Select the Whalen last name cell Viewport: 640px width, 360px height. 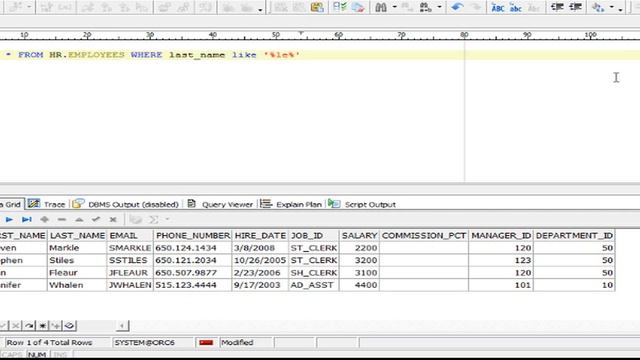[x=77, y=285]
